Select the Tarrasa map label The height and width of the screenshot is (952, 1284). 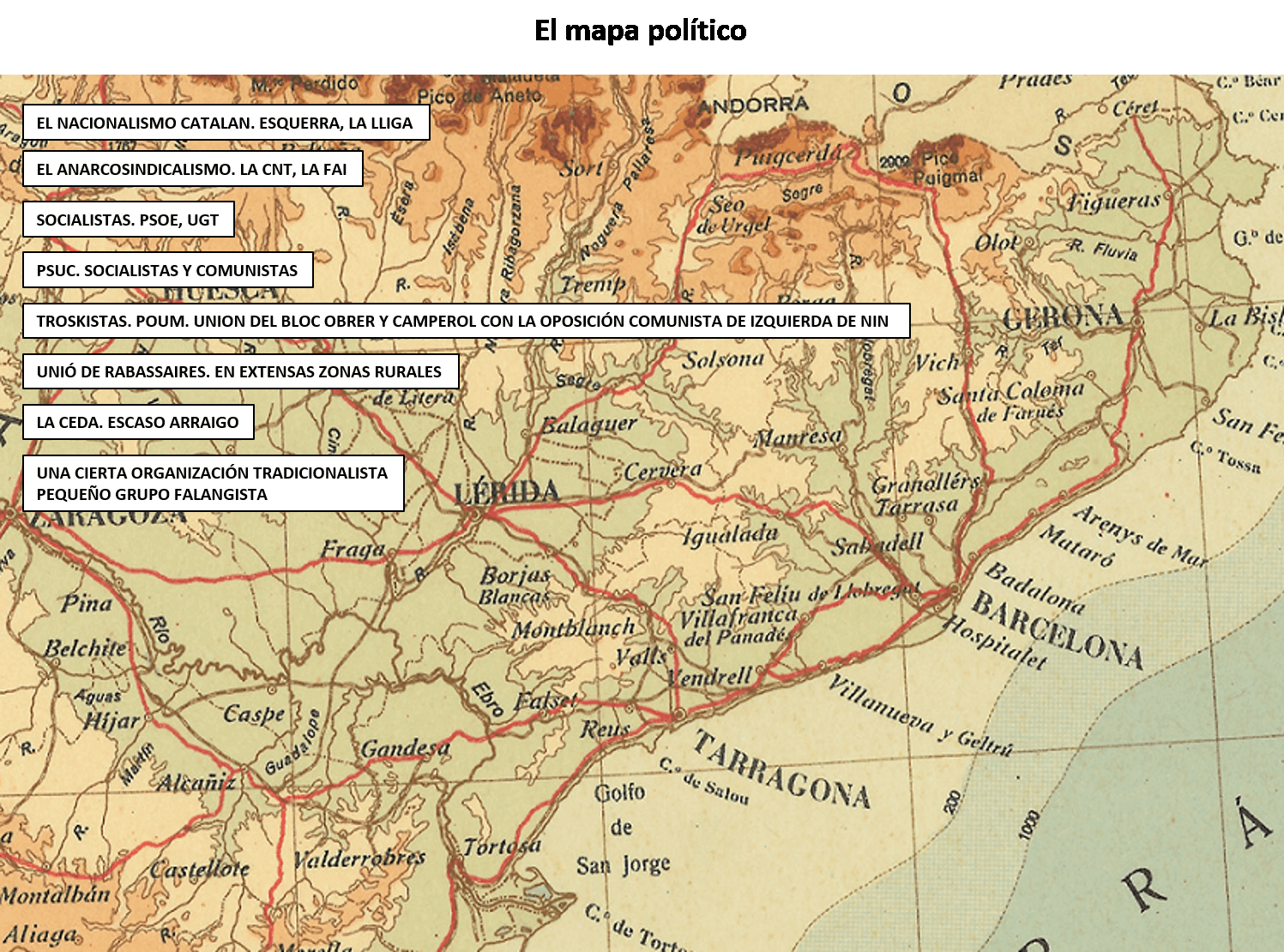tap(916, 506)
